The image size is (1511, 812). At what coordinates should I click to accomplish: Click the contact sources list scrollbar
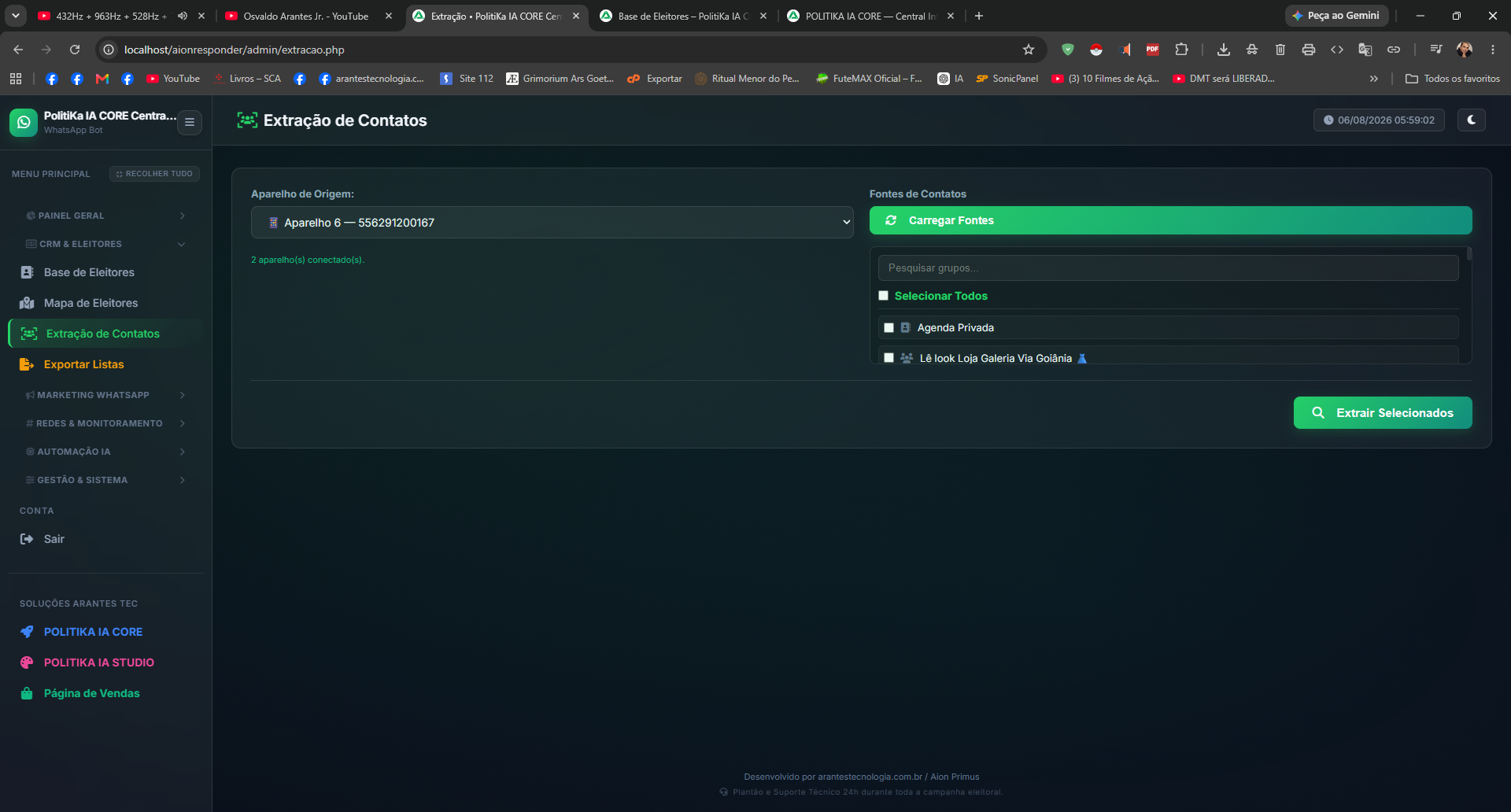(x=1469, y=255)
